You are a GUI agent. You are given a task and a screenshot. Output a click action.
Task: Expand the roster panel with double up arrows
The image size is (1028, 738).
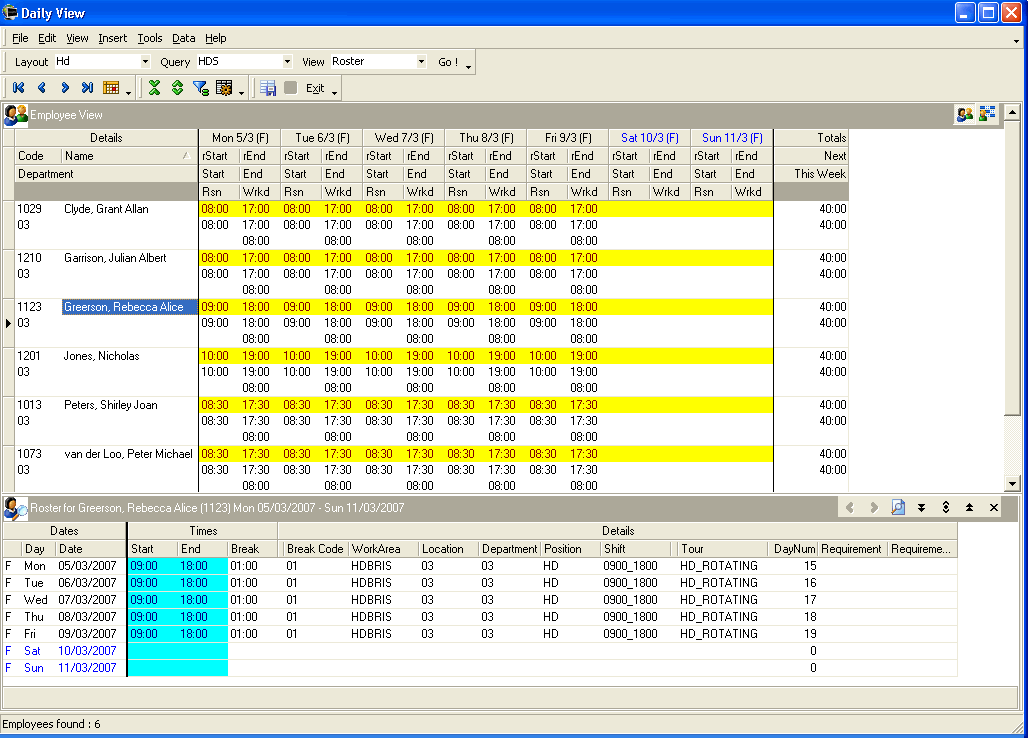click(969, 508)
